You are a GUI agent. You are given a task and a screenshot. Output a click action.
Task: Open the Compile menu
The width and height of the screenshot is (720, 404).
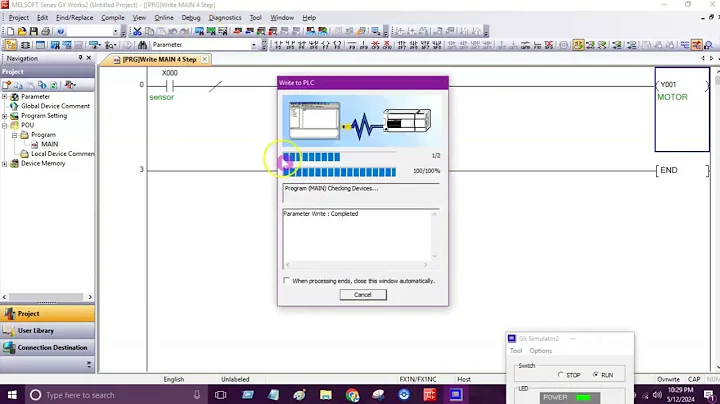click(x=112, y=17)
